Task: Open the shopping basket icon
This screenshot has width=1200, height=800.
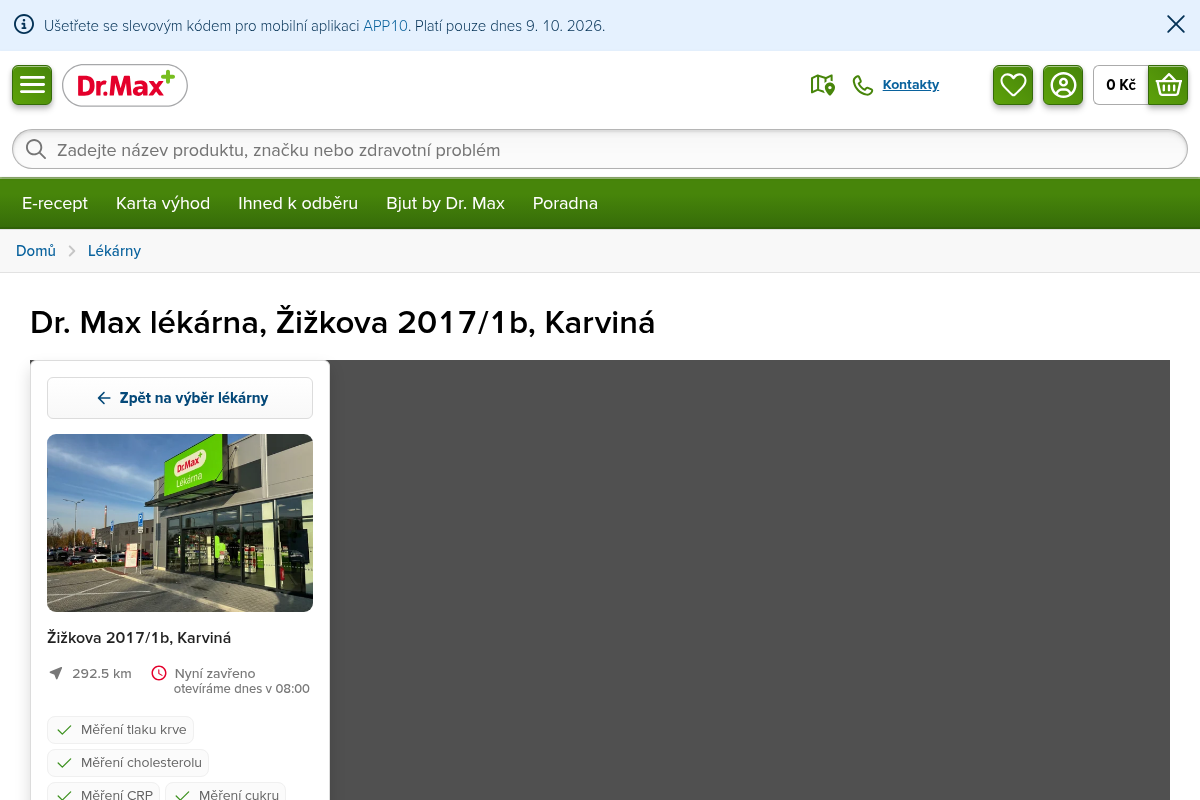Action: [x=1168, y=85]
